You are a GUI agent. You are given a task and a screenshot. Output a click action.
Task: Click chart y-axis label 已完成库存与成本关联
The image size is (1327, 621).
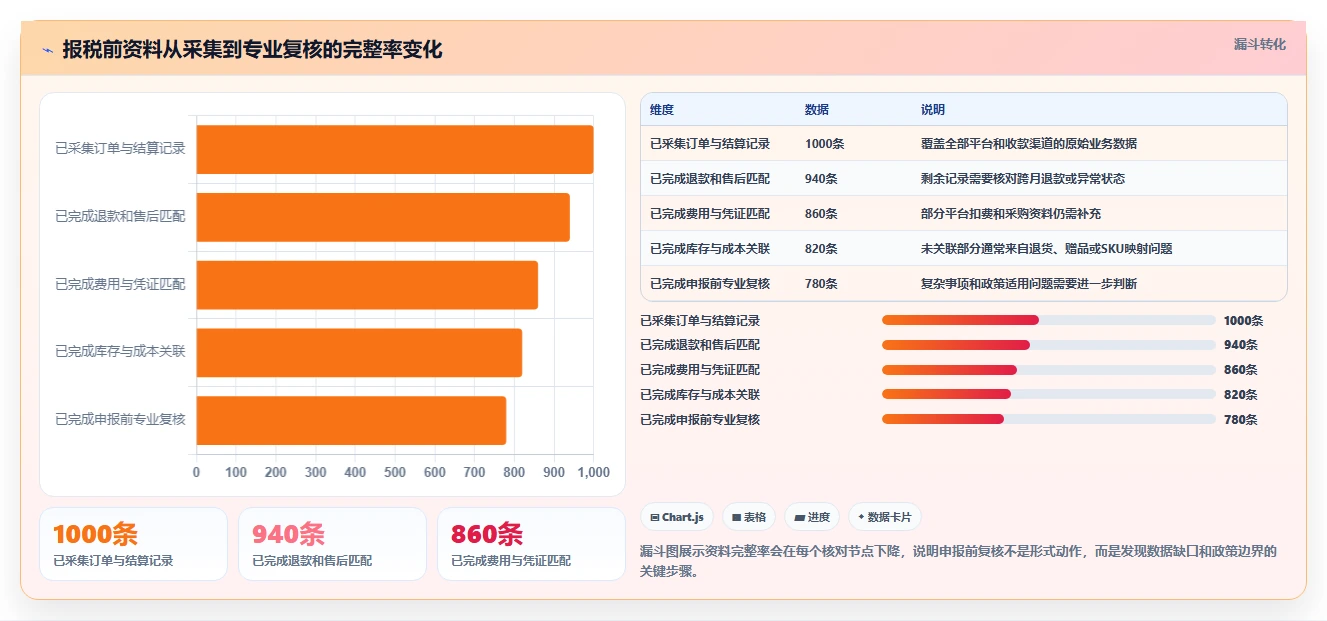pyautogui.click(x=120, y=352)
